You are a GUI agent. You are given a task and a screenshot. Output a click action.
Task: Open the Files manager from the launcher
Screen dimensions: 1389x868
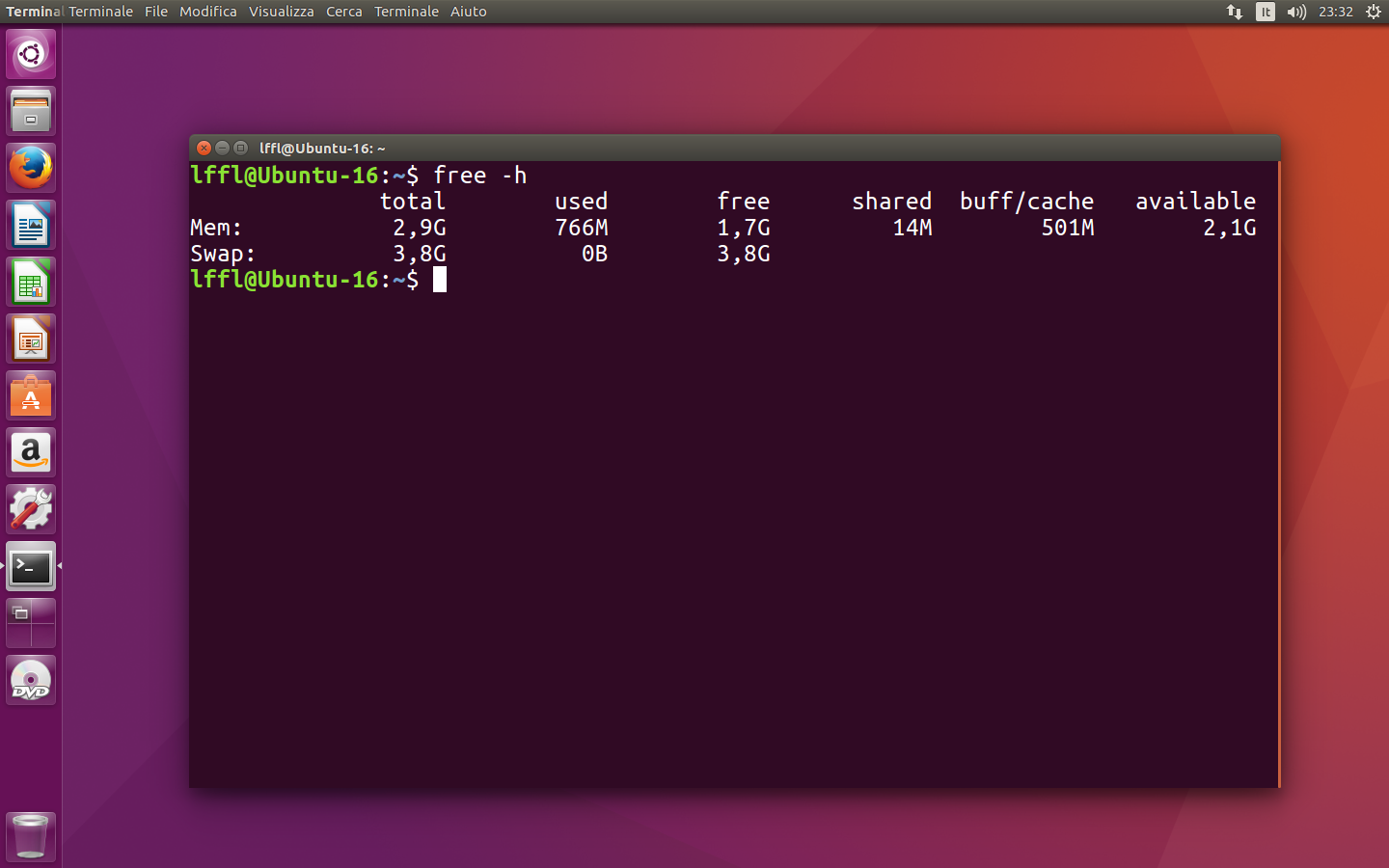(x=30, y=110)
